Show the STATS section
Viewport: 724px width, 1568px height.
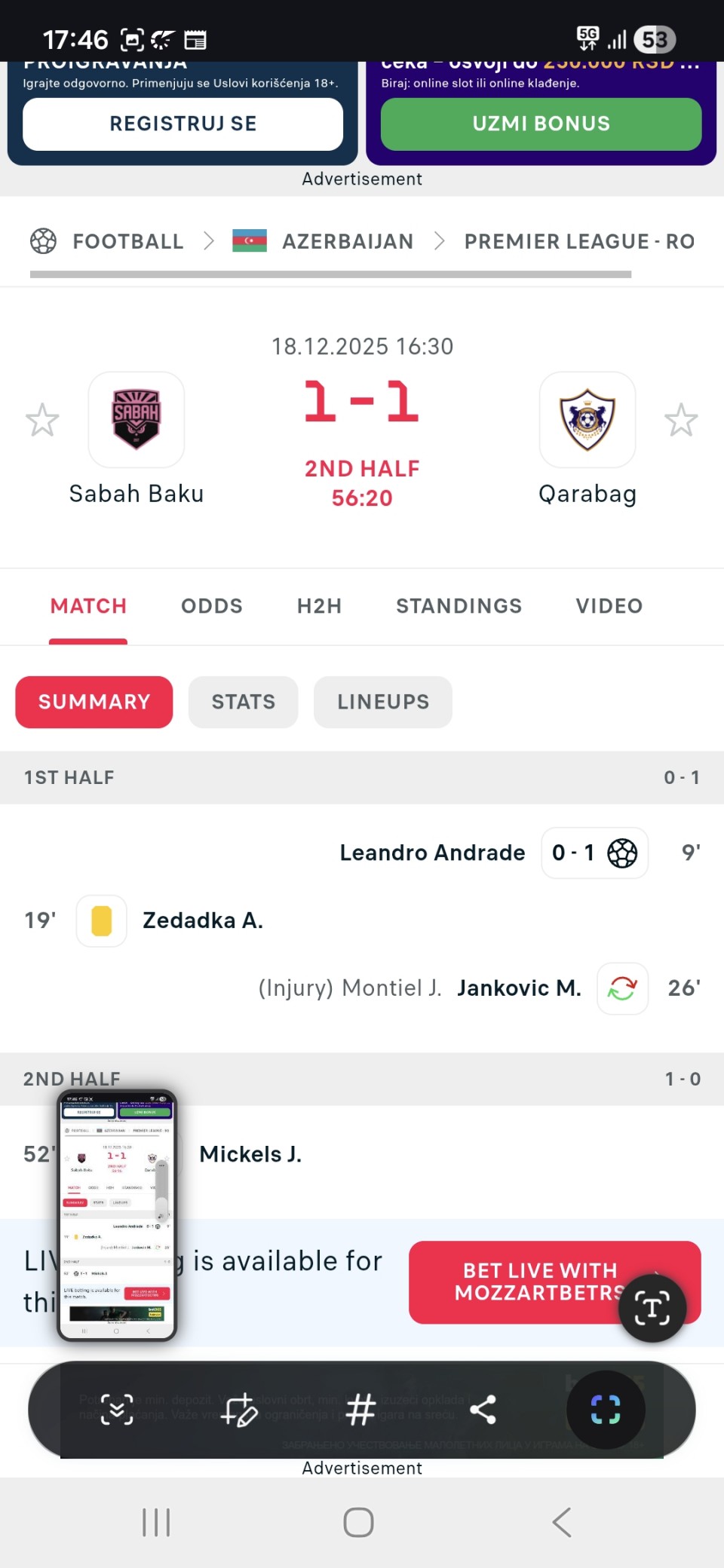[243, 702]
